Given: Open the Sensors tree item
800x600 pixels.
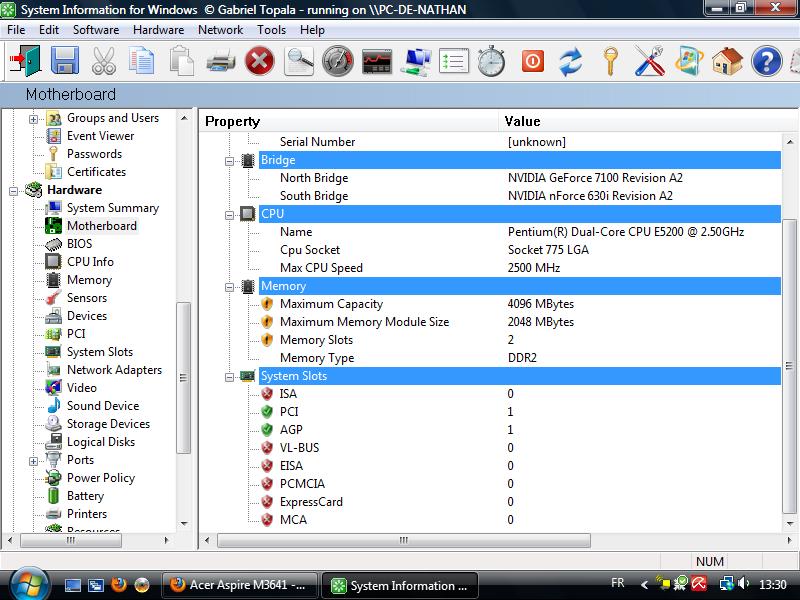Looking at the screenshot, I should pyautogui.click(x=87, y=298).
